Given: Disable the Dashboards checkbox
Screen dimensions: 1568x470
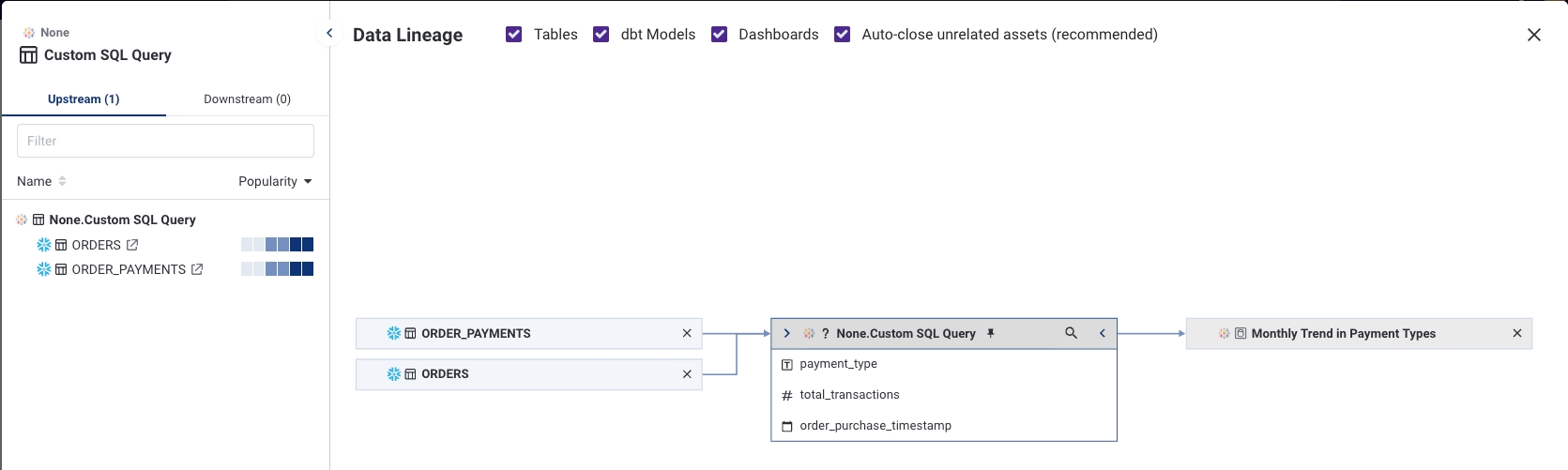Looking at the screenshot, I should (720, 35).
